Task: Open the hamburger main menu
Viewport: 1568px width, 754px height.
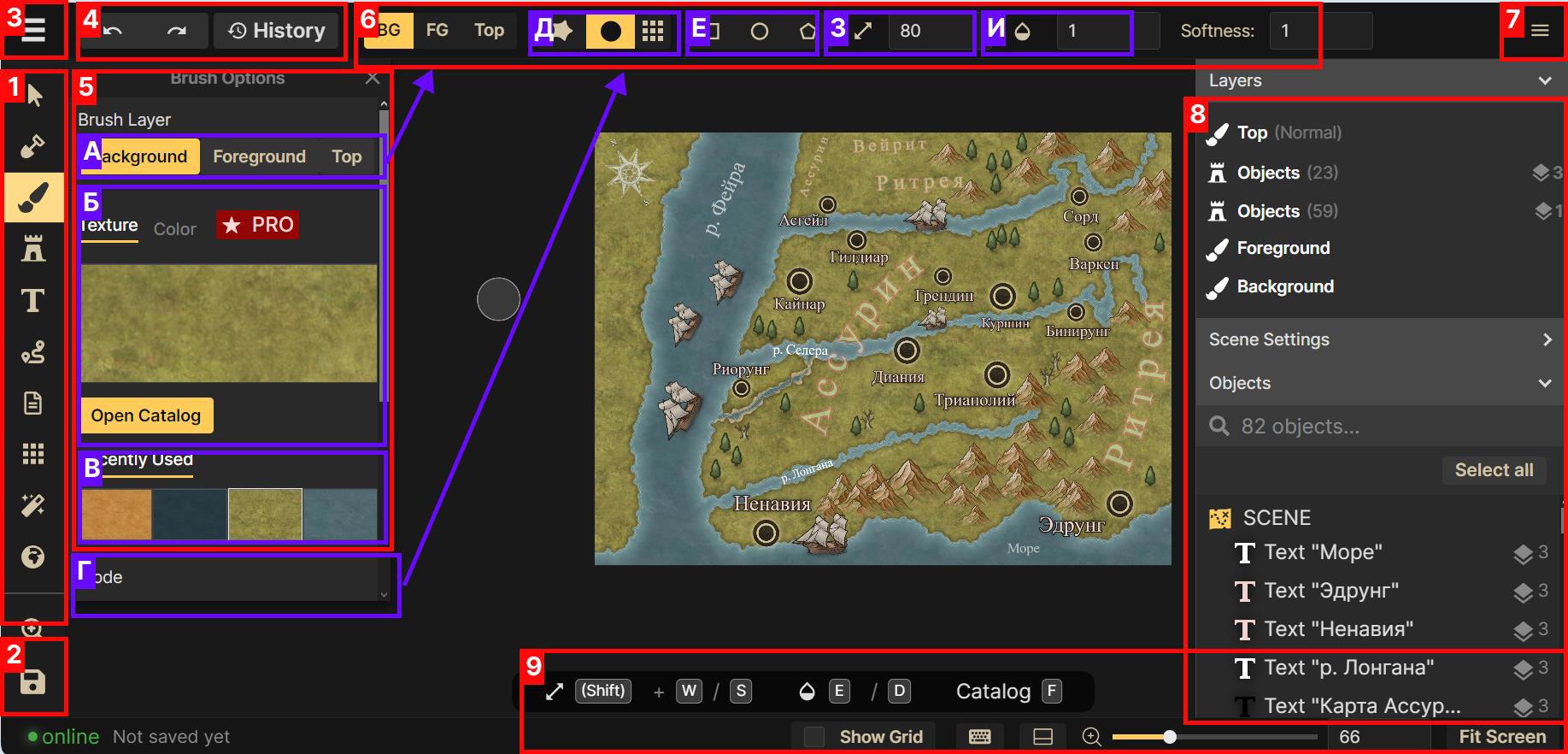Action: pyautogui.click(x=34, y=31)
